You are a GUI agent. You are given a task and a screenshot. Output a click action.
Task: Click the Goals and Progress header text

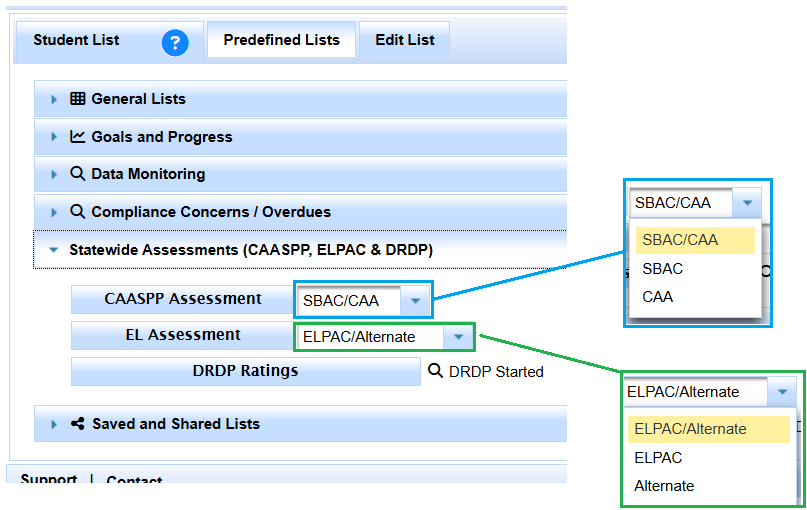162,137
